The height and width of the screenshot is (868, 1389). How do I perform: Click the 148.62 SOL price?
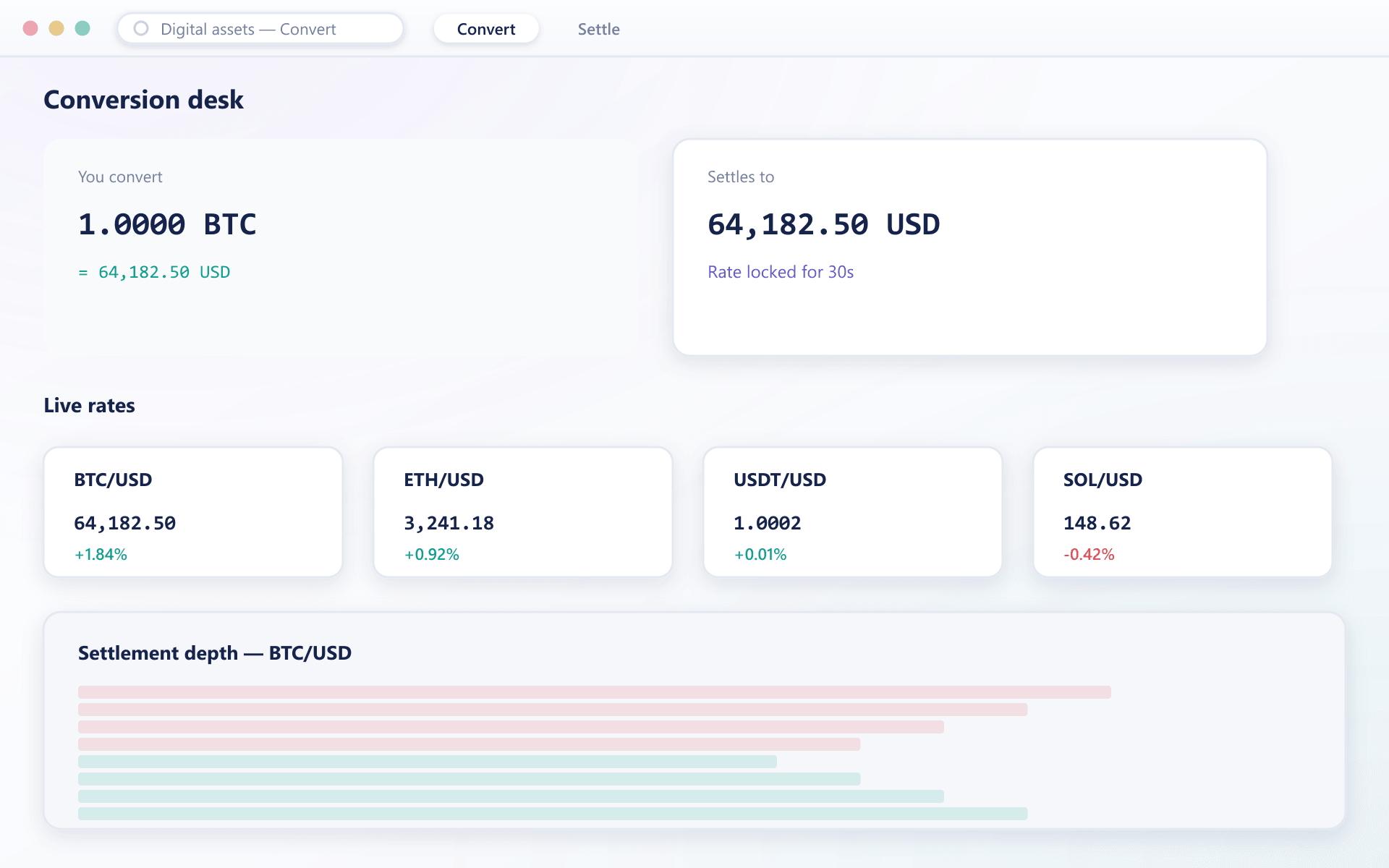coord(1097,523)
